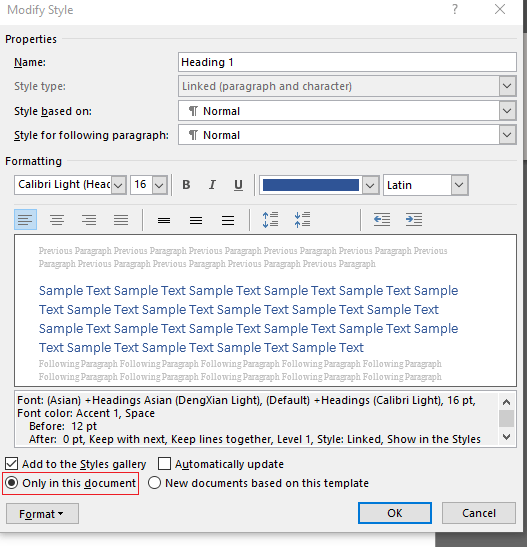The width and height of the screenshot is (527, 547).
Task: Toggle Bold formatting button
Action: (x=186, y=185)
